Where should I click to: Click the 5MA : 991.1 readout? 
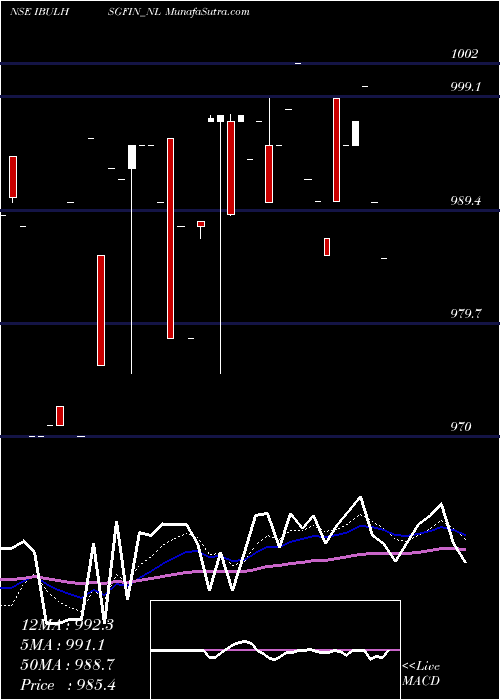(x=62, y=645)
